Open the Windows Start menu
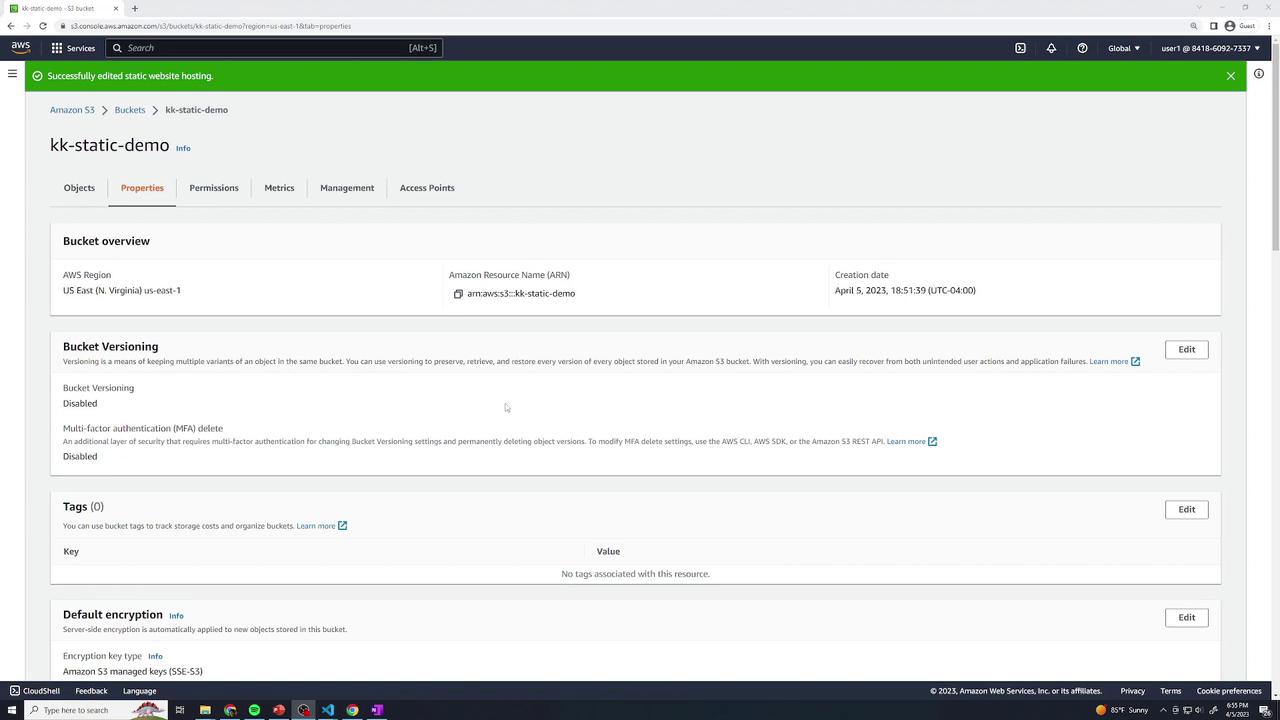Screen dimensions: 1280x720 (x=12, y=710)
